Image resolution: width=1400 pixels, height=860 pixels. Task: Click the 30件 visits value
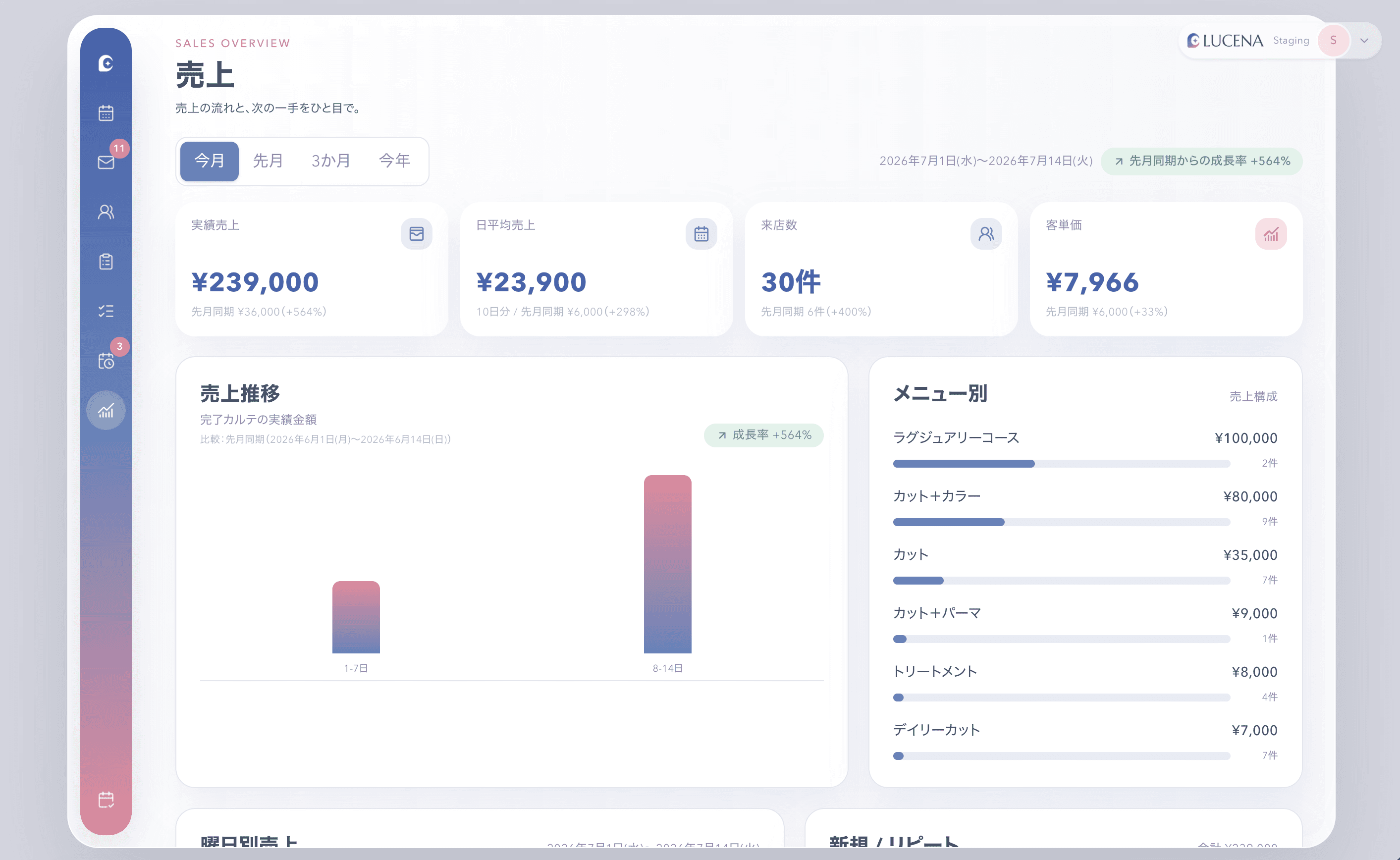(x=791, y=282)
